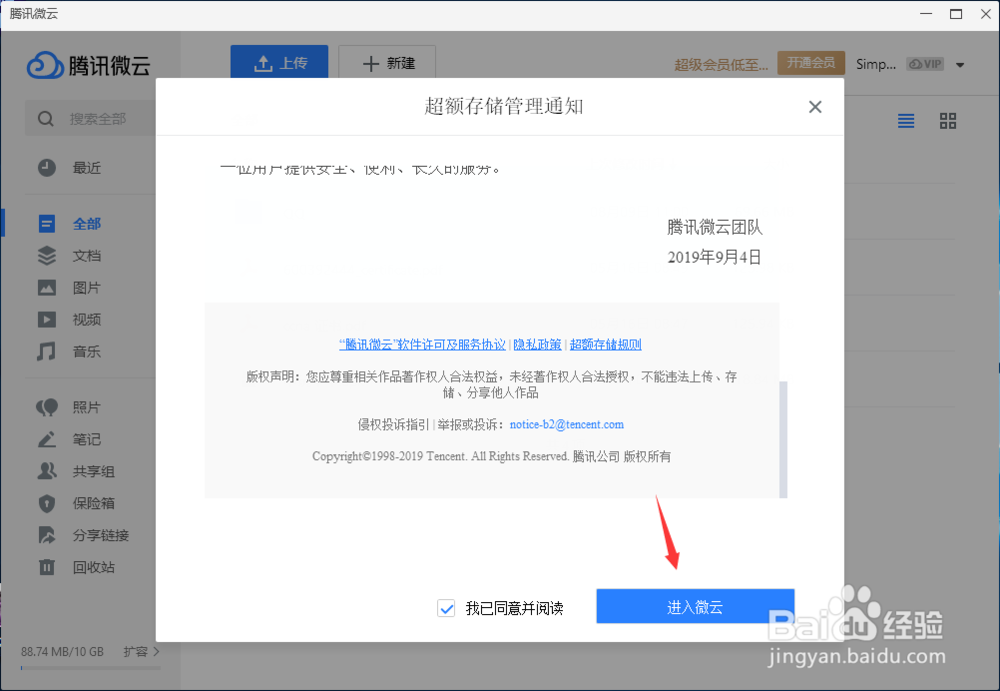Close the 超额存储管理通知 dialog
This screenshot has height=691, width=1000.
(x=815, y=107)
